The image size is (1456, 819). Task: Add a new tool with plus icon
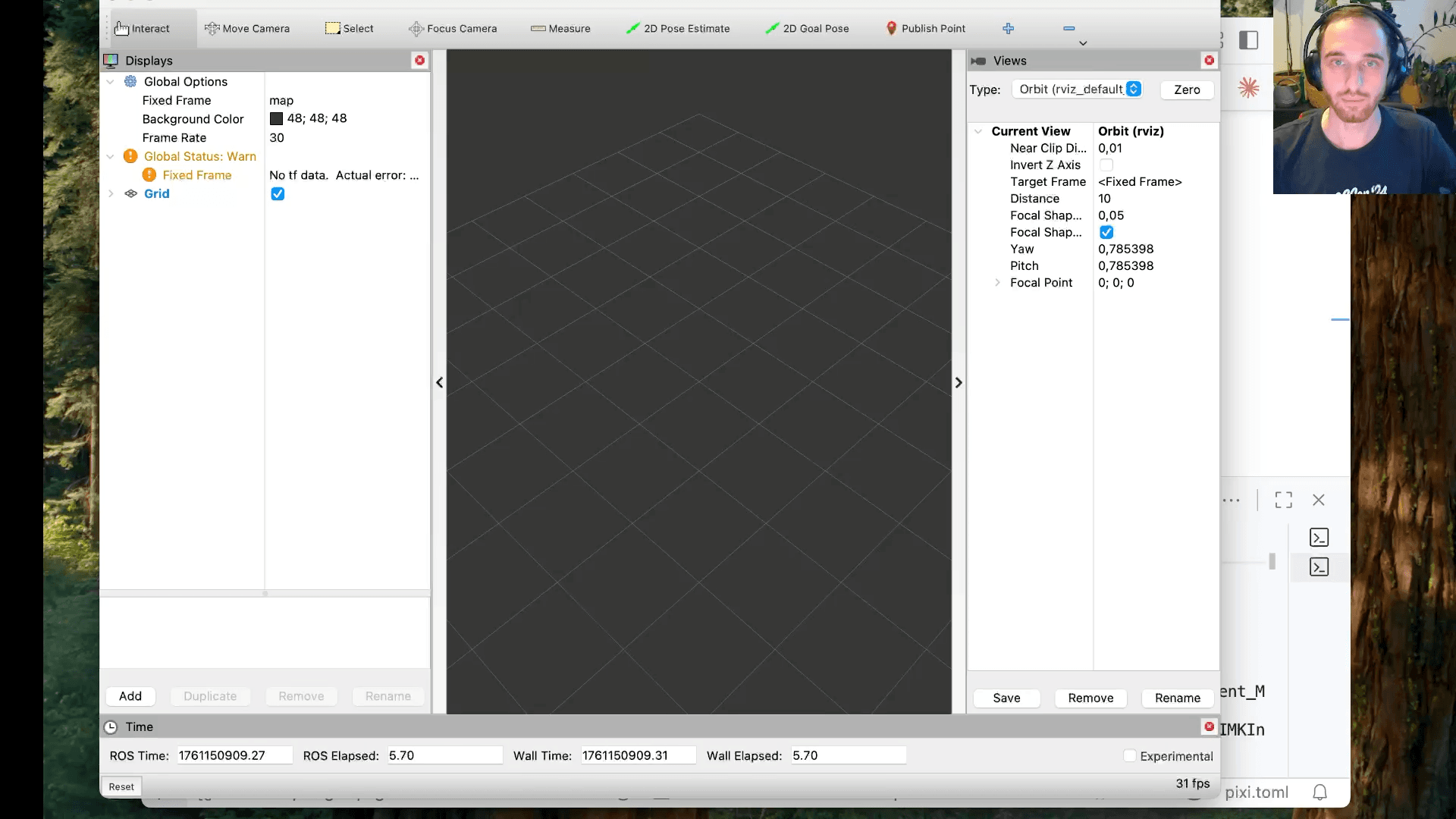coord(1008,28)
